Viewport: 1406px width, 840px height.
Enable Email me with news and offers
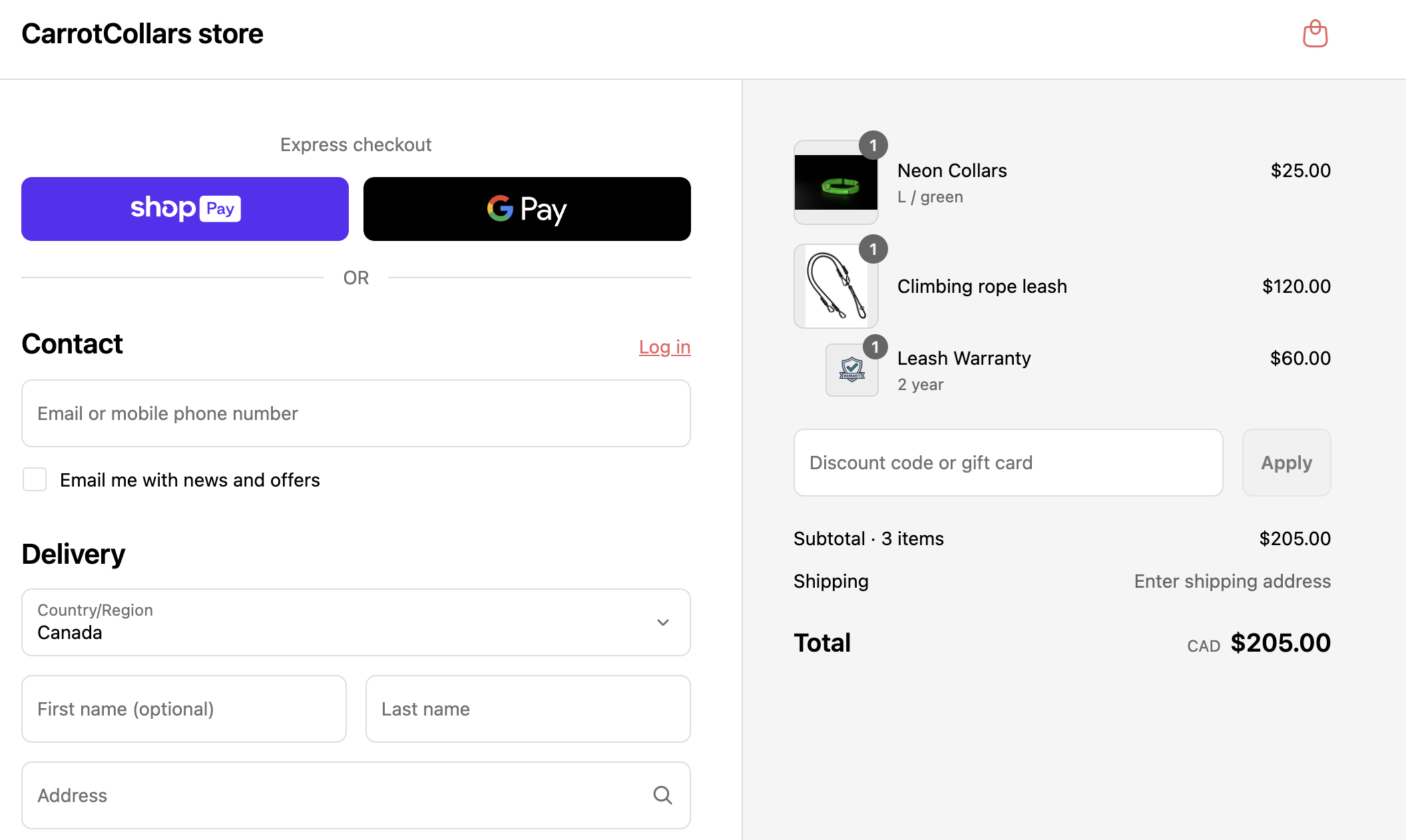(35, 479)
